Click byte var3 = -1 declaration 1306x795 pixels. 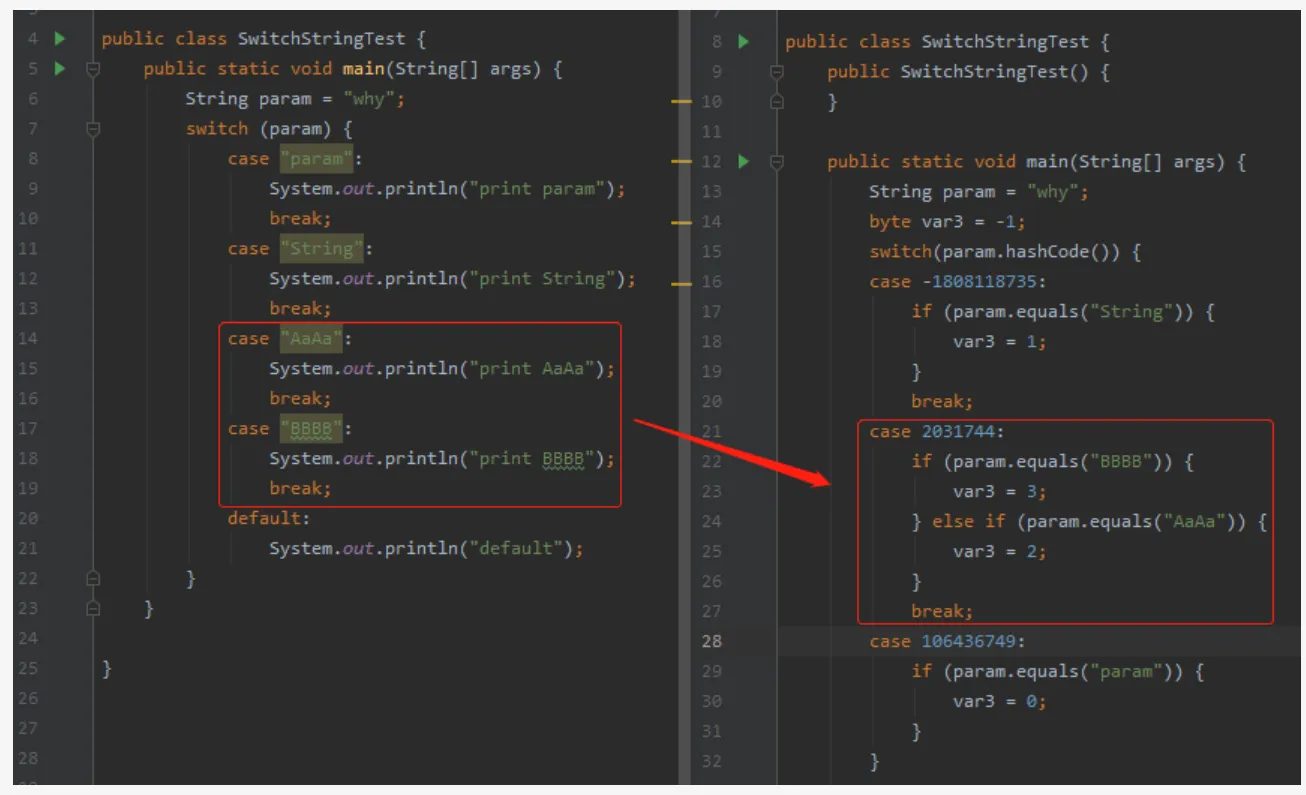click(948, 222)
